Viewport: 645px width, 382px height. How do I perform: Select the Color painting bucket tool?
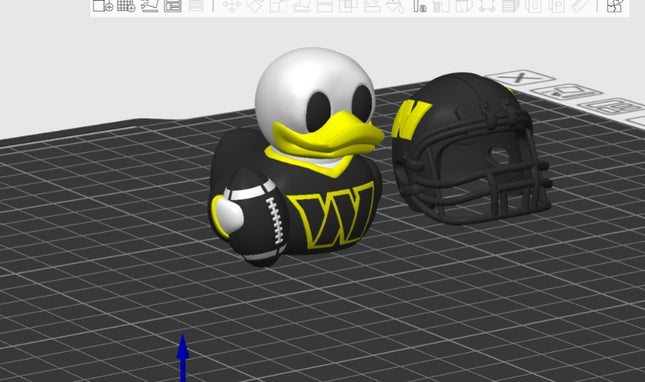tap(395, 6)
